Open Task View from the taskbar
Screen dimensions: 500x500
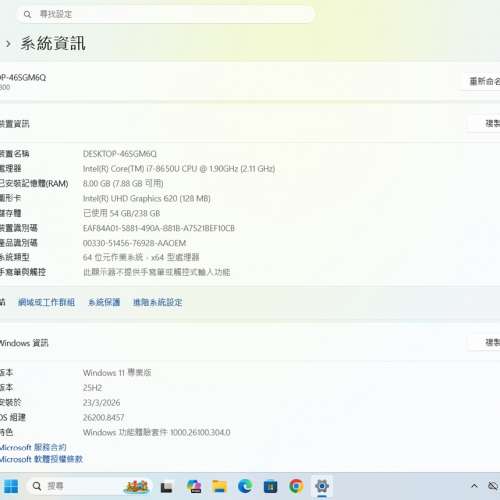(x=166, y=487)
